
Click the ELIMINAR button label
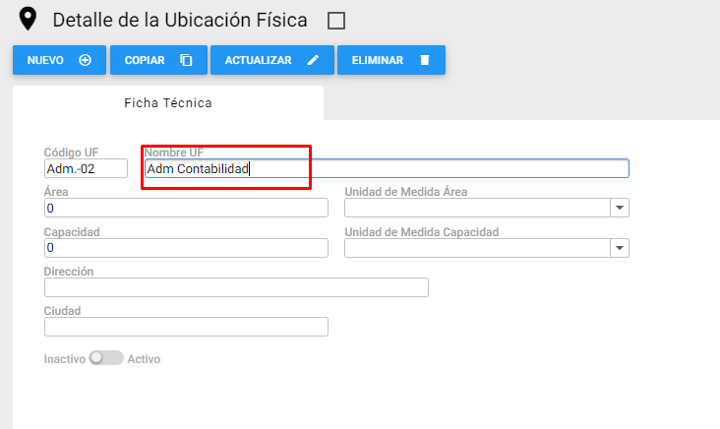(377, 60)
